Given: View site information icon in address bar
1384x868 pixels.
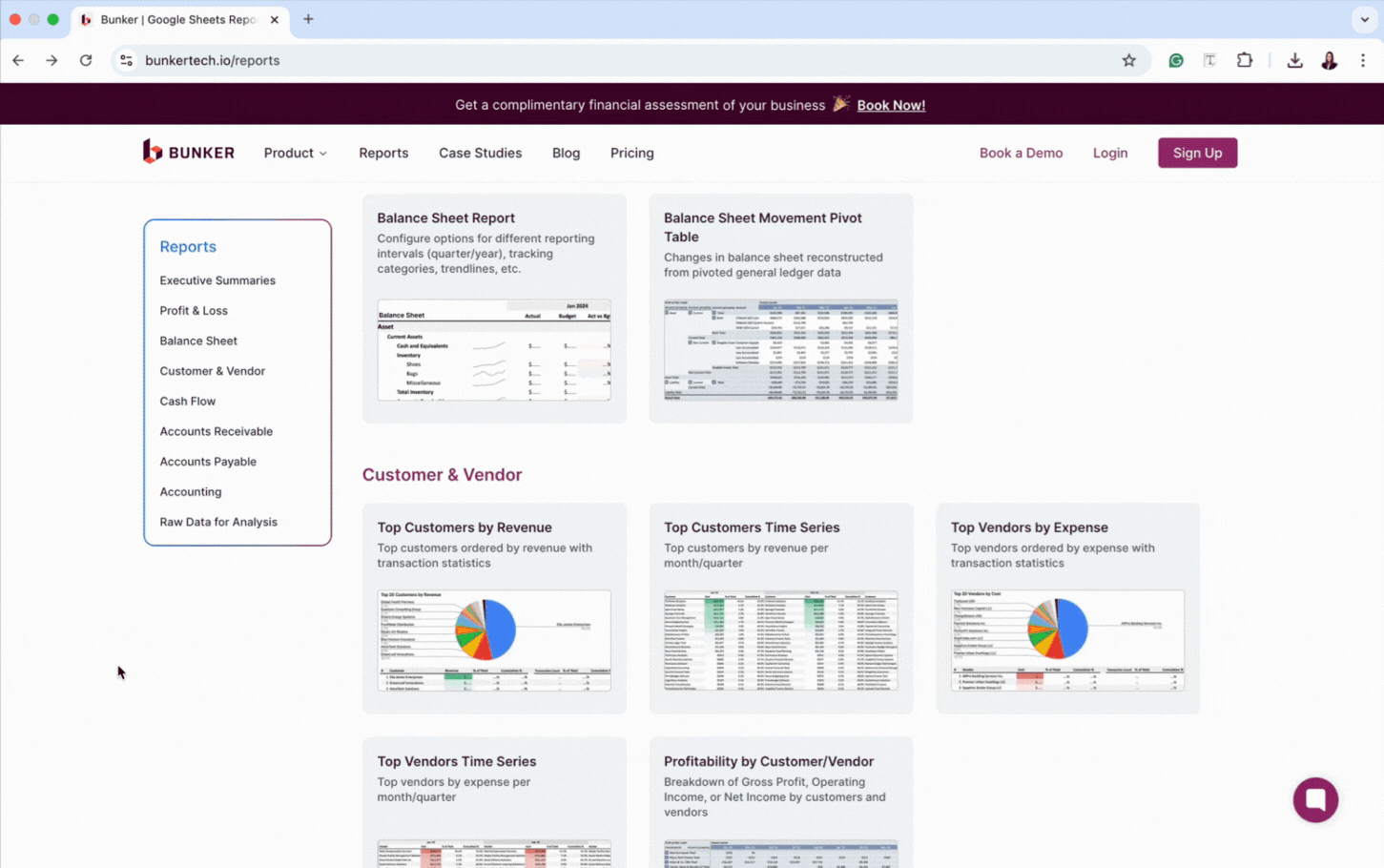Looking at the screenshot, I should (x=126, y=60).
